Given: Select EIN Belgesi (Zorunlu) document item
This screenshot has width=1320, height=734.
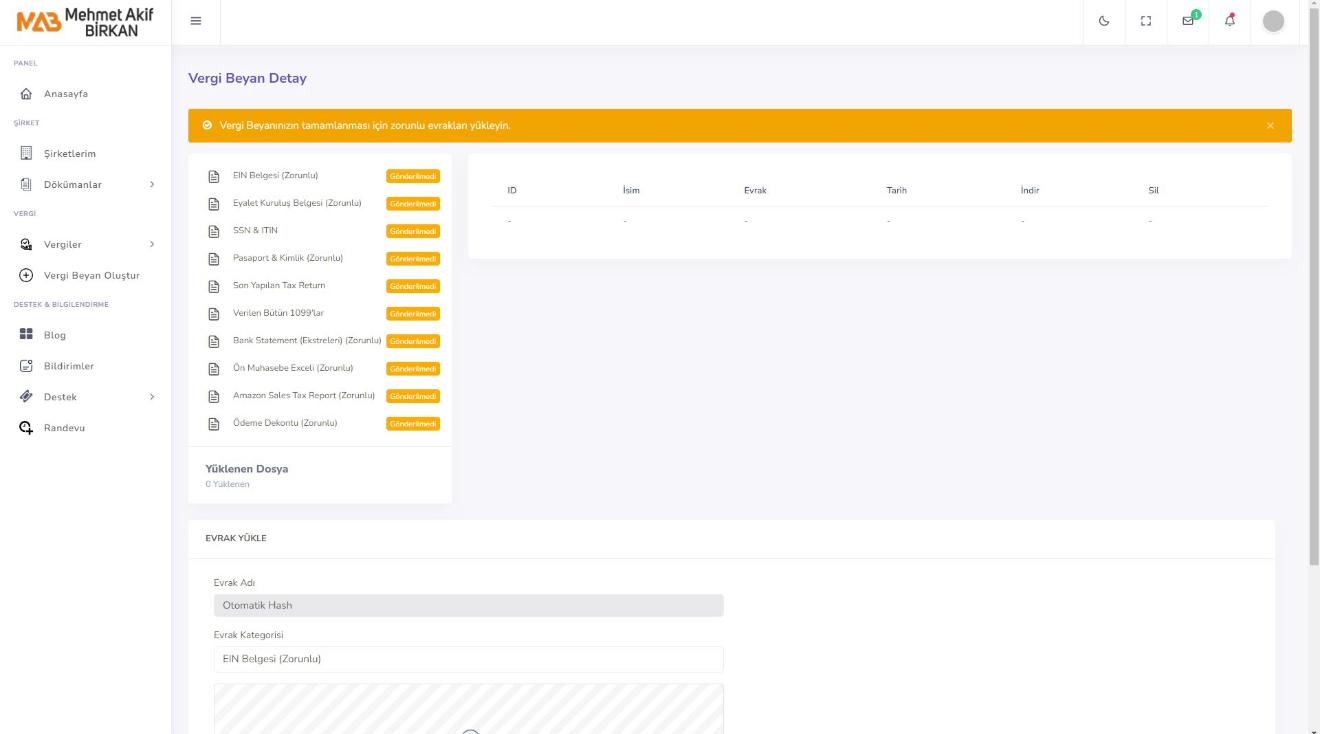Looking at the screenshot, I should 275,176.
